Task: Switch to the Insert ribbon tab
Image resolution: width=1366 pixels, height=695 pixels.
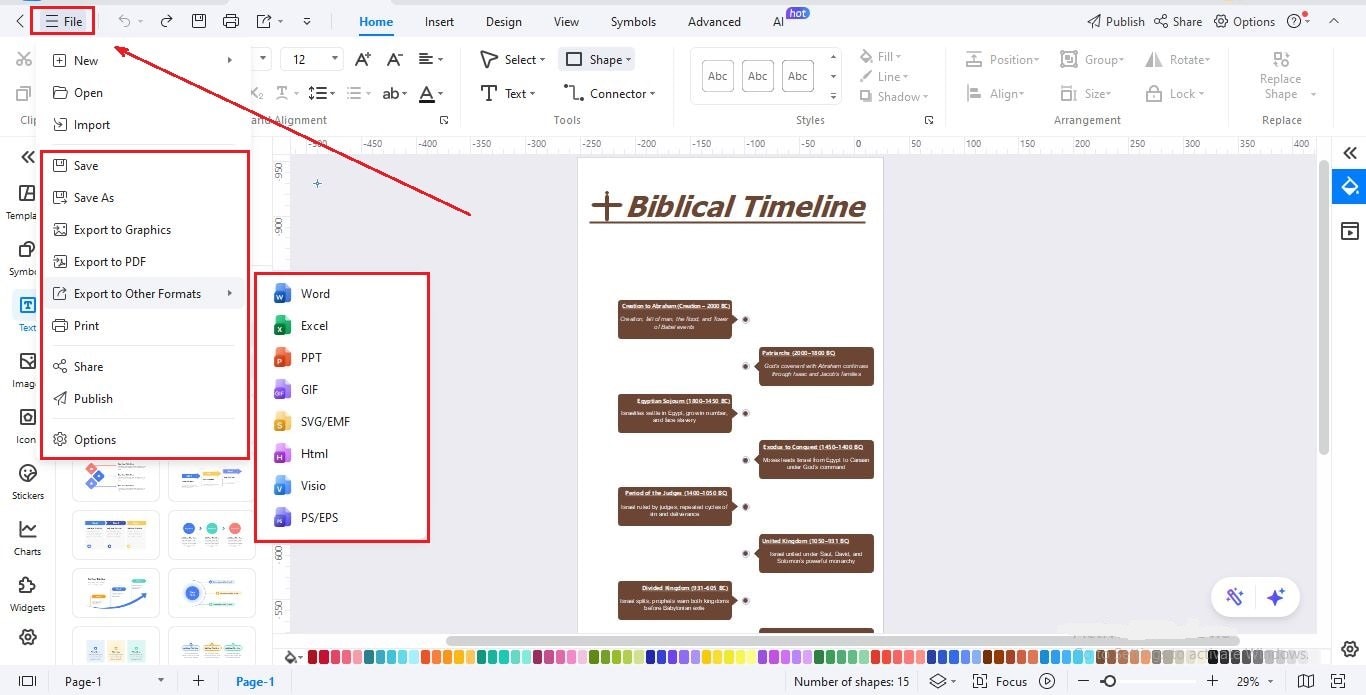Action: 439,21
